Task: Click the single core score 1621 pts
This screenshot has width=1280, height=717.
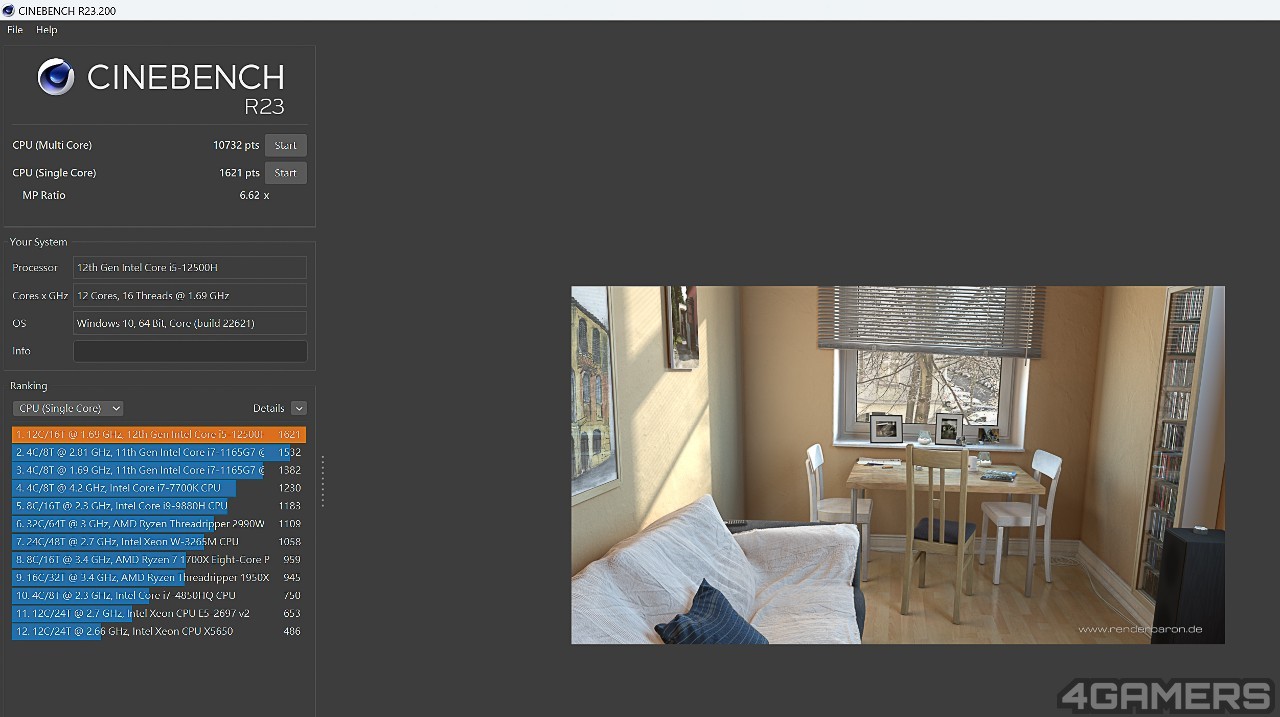Action: click(x=239, y=173)
